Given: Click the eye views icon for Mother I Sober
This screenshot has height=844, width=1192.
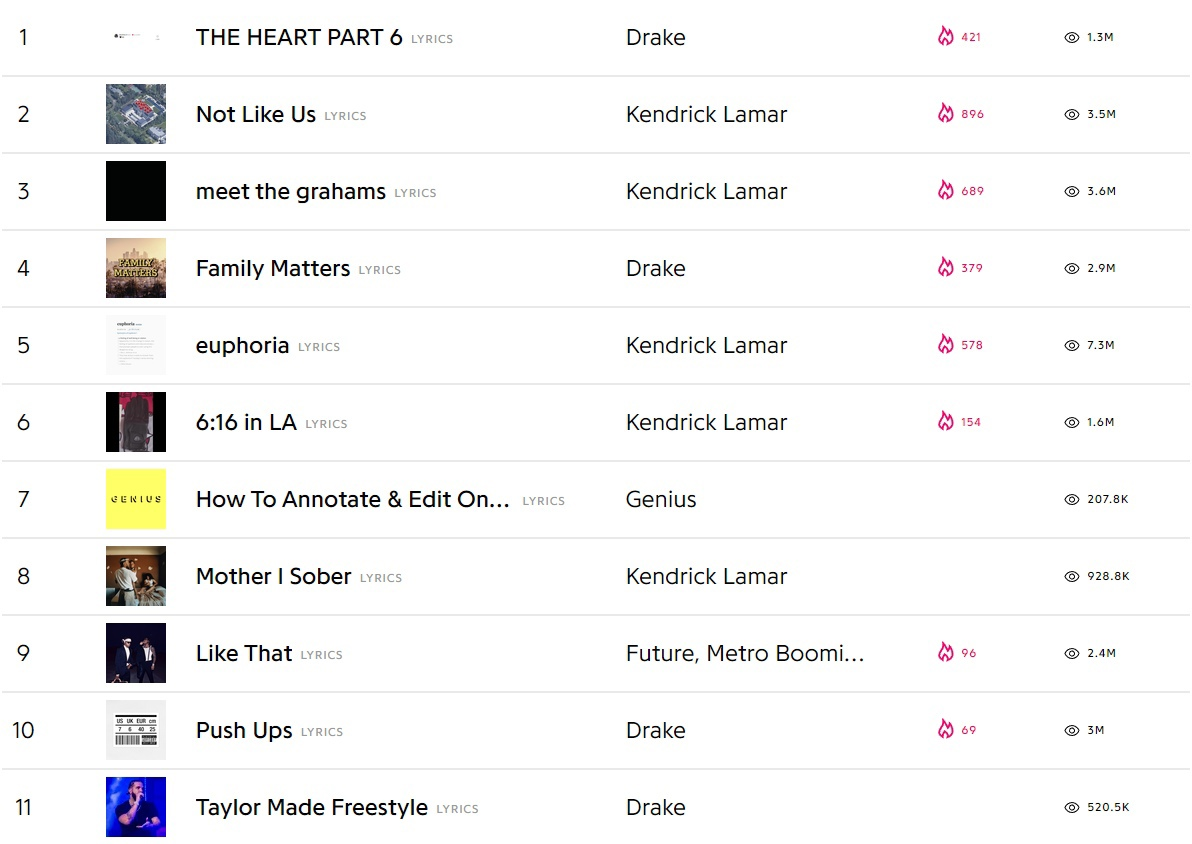Looking at the screenshot, I should pos(1072,577).
